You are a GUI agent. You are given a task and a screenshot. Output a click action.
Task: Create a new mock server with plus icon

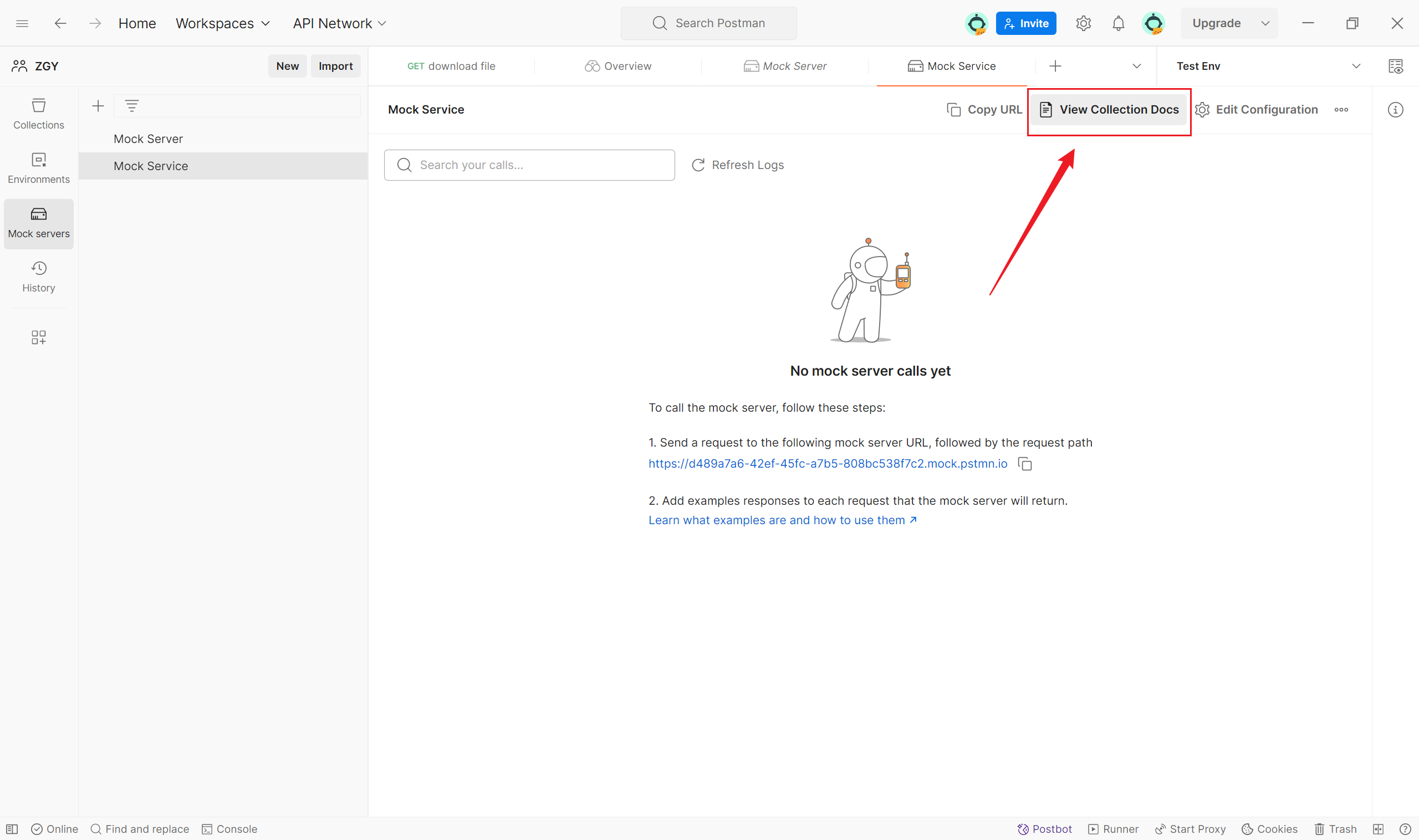click(98, 106)
